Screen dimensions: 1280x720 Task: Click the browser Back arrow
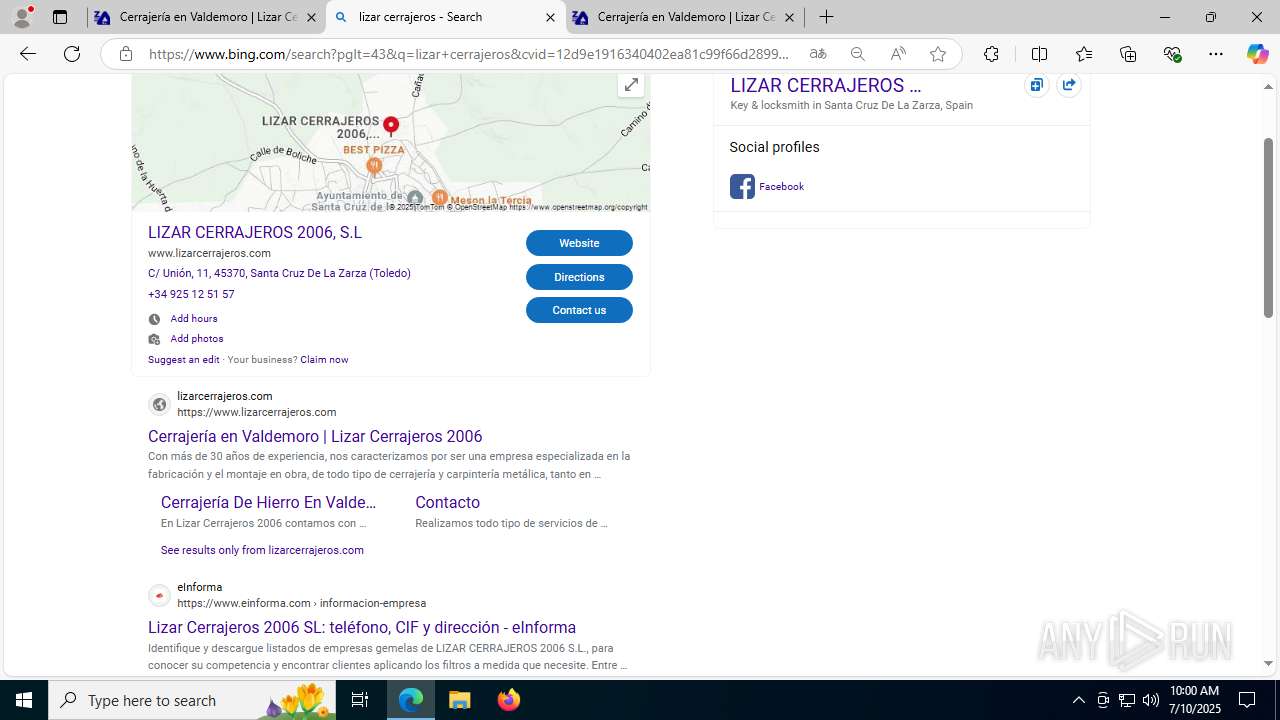click(x=28, y=54)
